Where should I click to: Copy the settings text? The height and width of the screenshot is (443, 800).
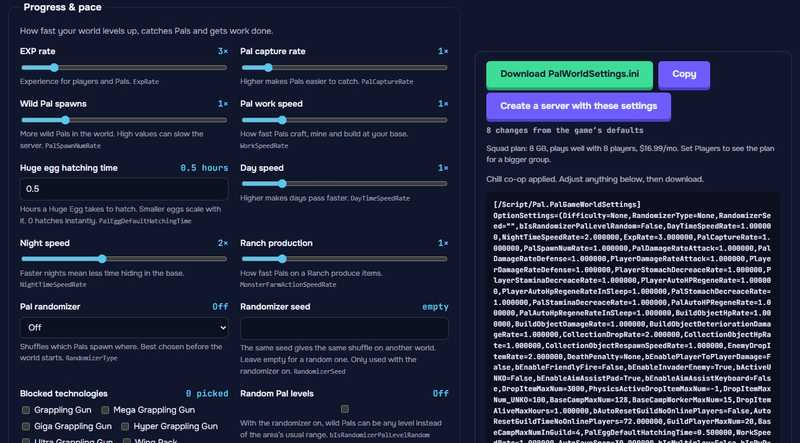[x=684, y=75]
